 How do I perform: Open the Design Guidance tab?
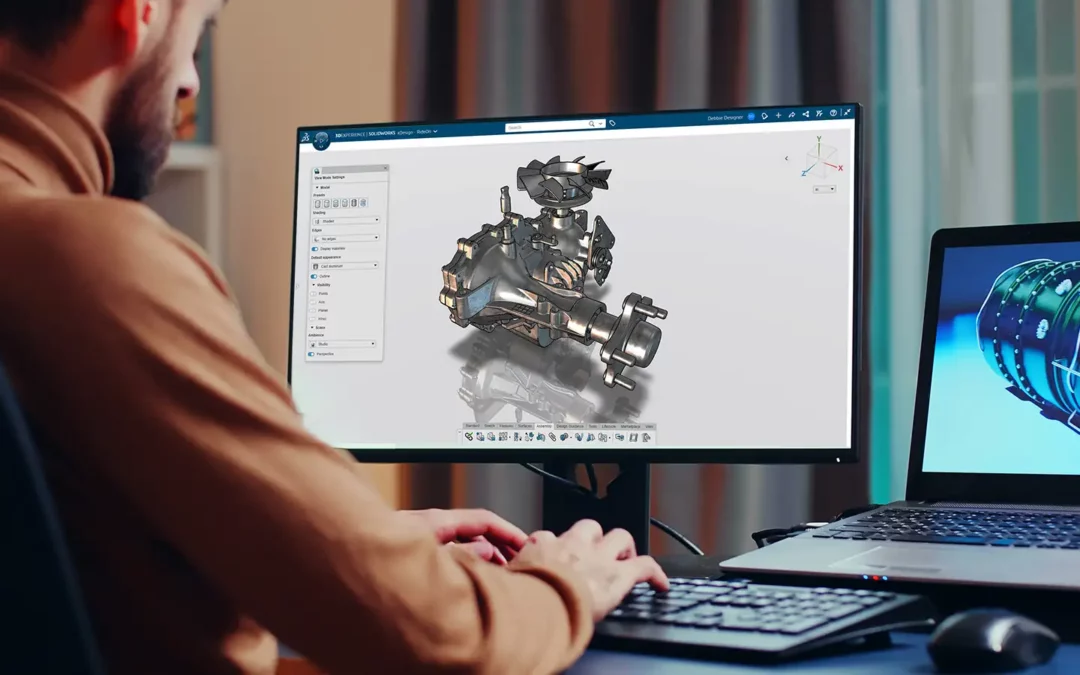coord(569,428)
